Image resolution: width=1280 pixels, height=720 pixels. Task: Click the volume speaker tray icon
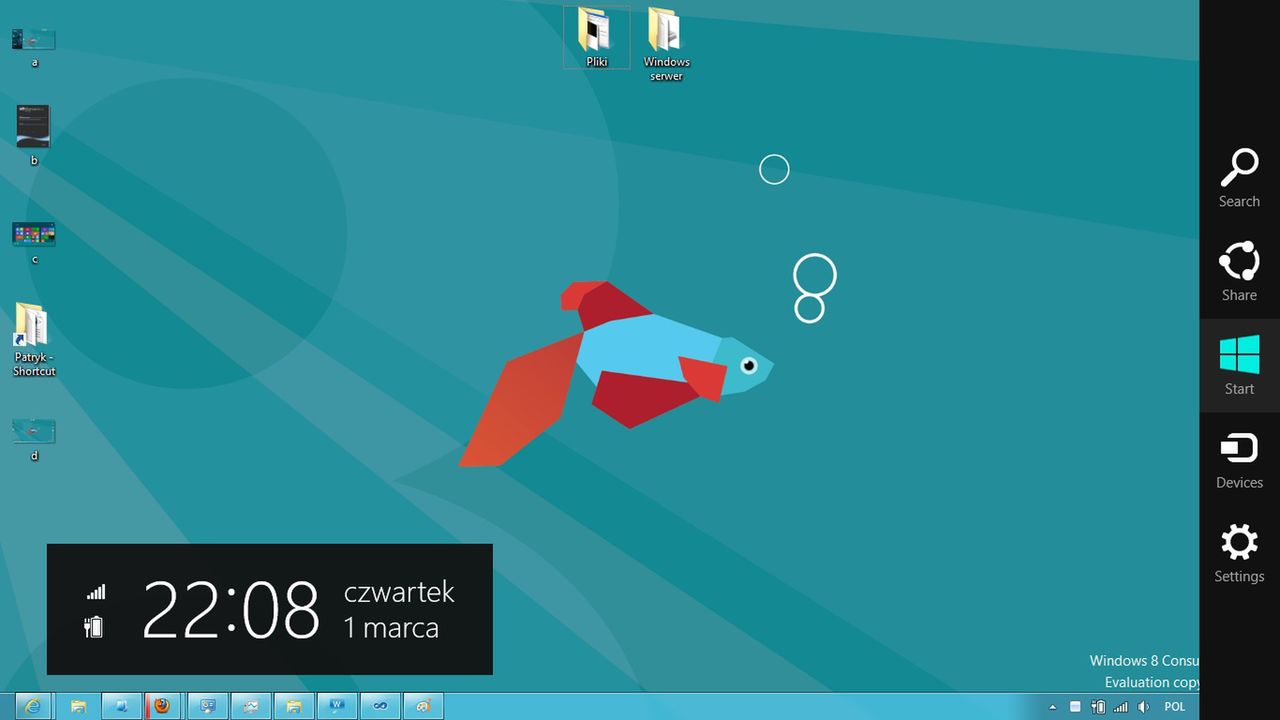click(1143, 707)
